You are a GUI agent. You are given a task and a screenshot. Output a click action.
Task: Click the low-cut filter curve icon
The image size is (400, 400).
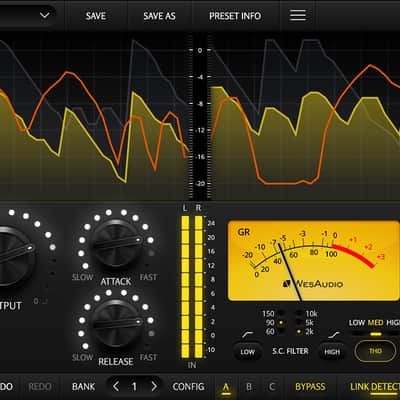tap(247, 334)
